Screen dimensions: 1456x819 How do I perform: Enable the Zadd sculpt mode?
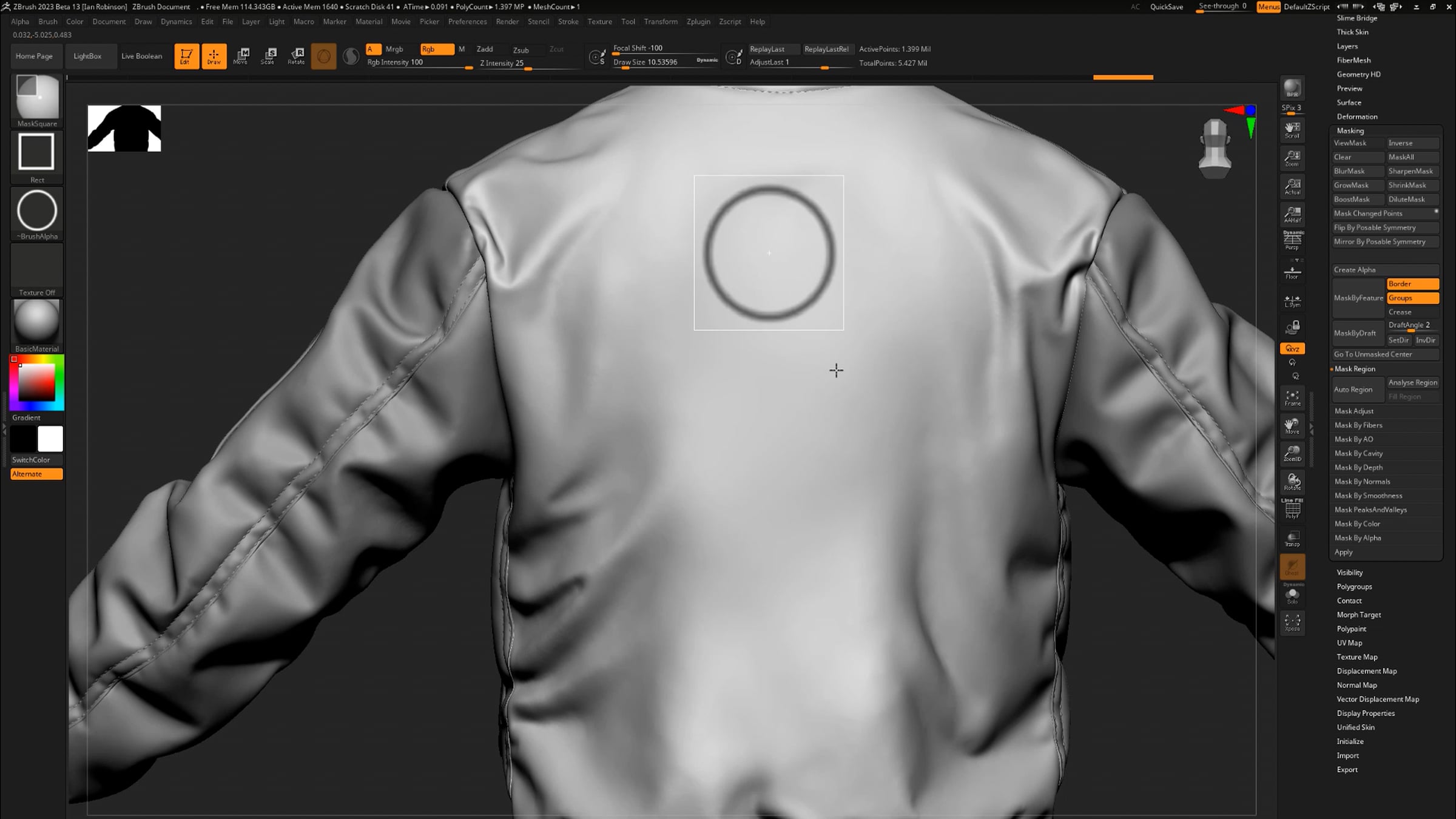485,49
